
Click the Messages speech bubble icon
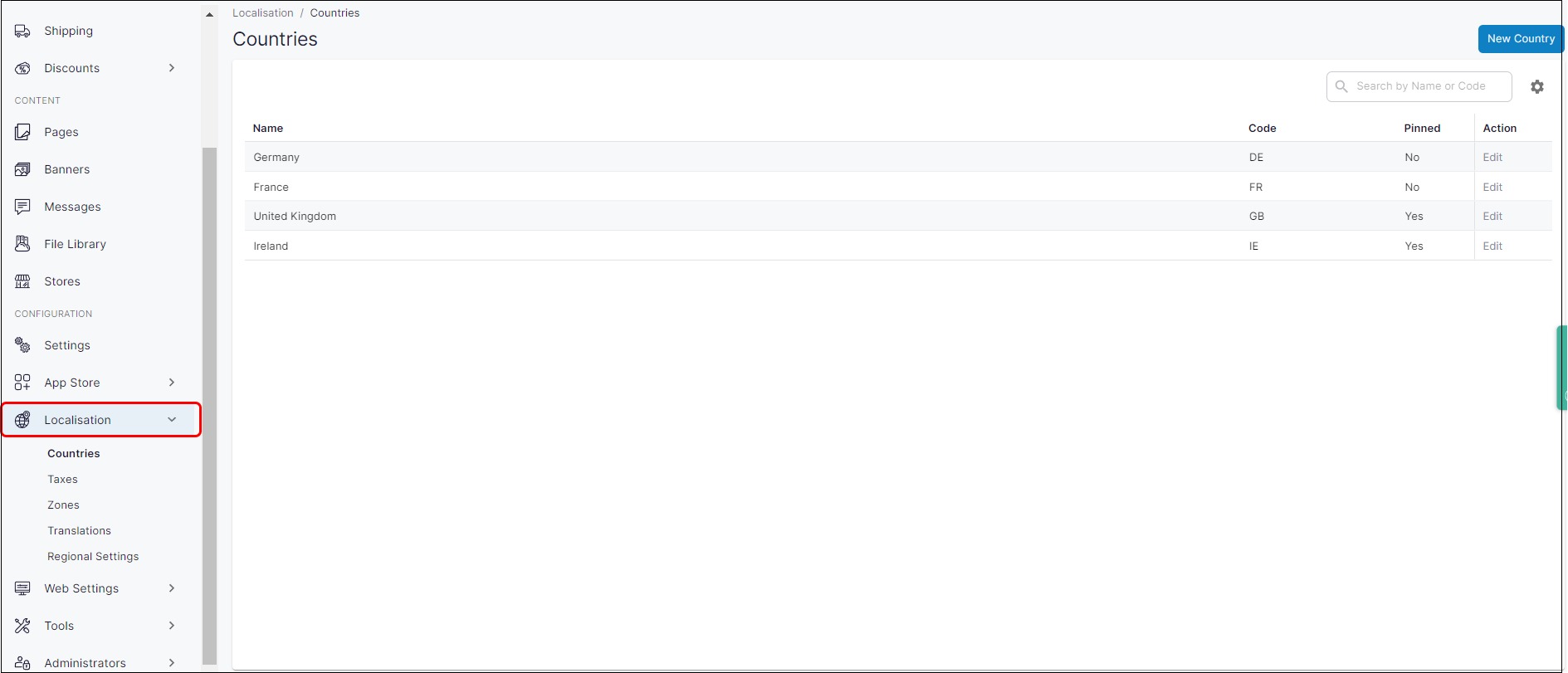[22, 207]
